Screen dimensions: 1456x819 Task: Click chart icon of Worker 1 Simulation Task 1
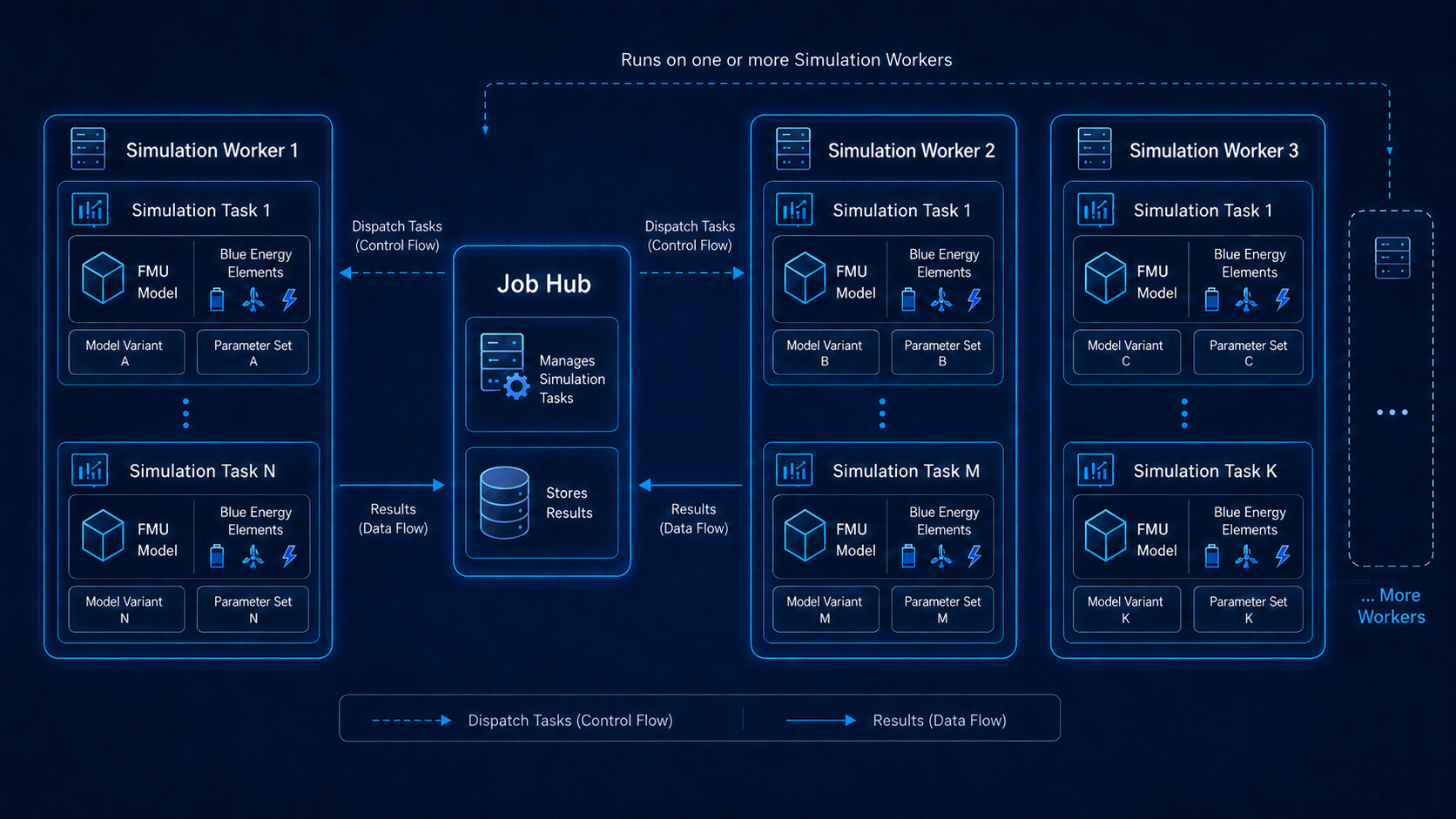[x=91, y=210]
